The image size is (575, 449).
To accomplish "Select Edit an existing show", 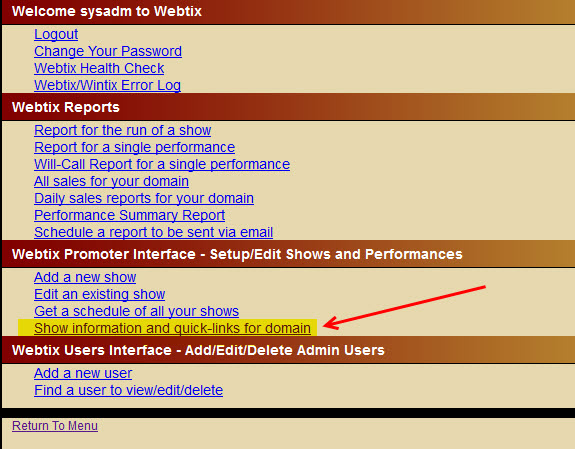I will (100, 294).
